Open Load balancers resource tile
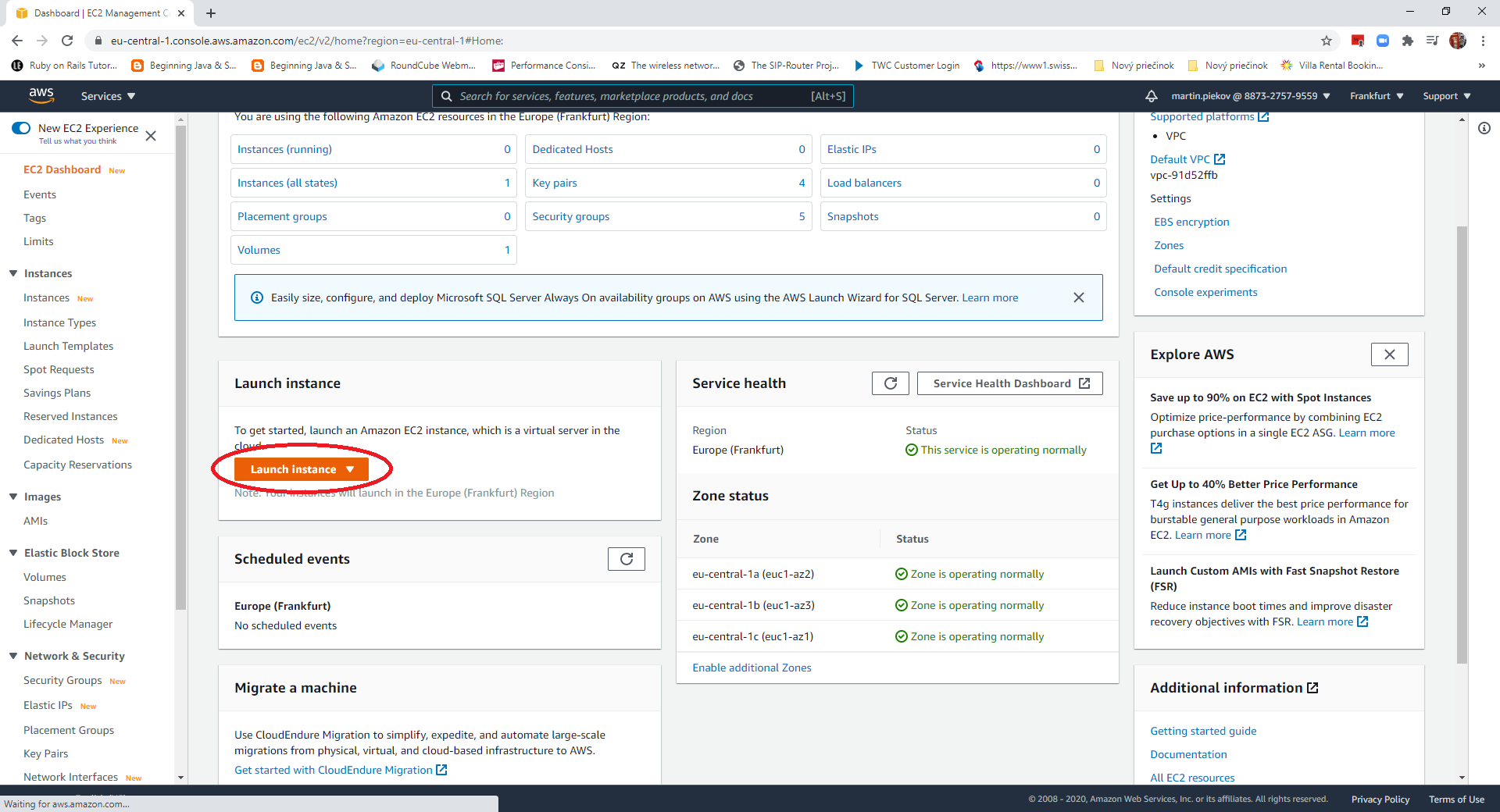The width and height of the screenshot is (1500, 812). [x=963, y=183]
